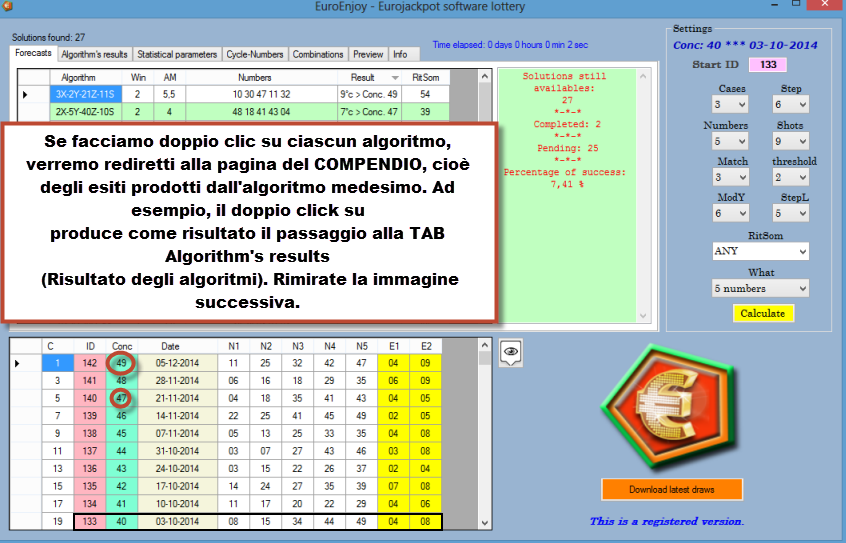Click the date cell 24-10-2014

point(178,469)
